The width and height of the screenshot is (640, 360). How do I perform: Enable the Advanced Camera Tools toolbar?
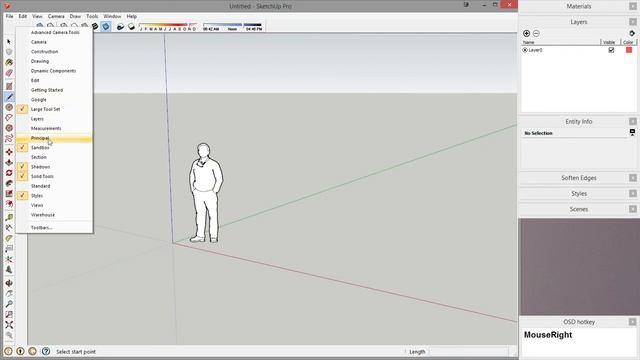click(54, 32)
